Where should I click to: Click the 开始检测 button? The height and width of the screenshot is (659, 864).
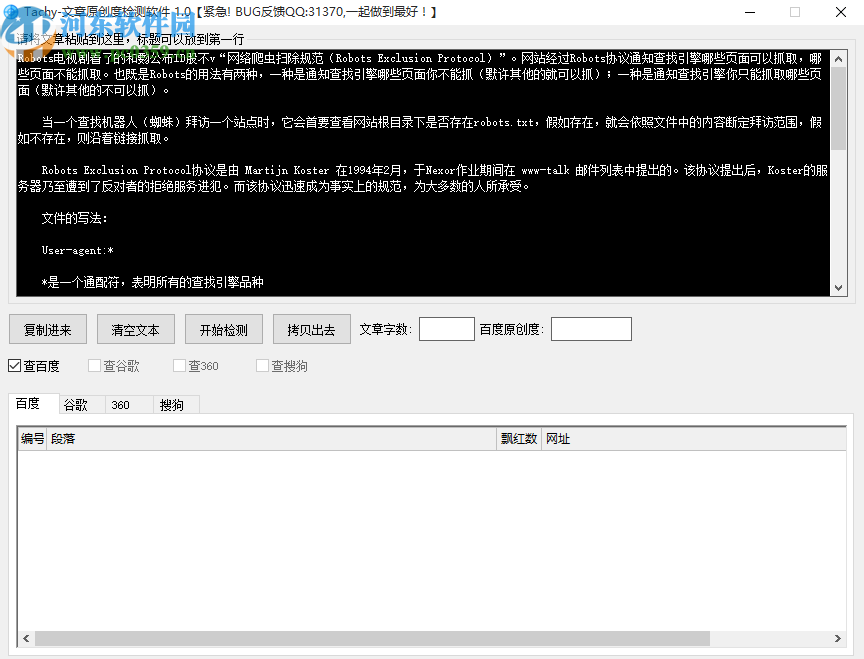pyautogui.click(x=223, y=328)
